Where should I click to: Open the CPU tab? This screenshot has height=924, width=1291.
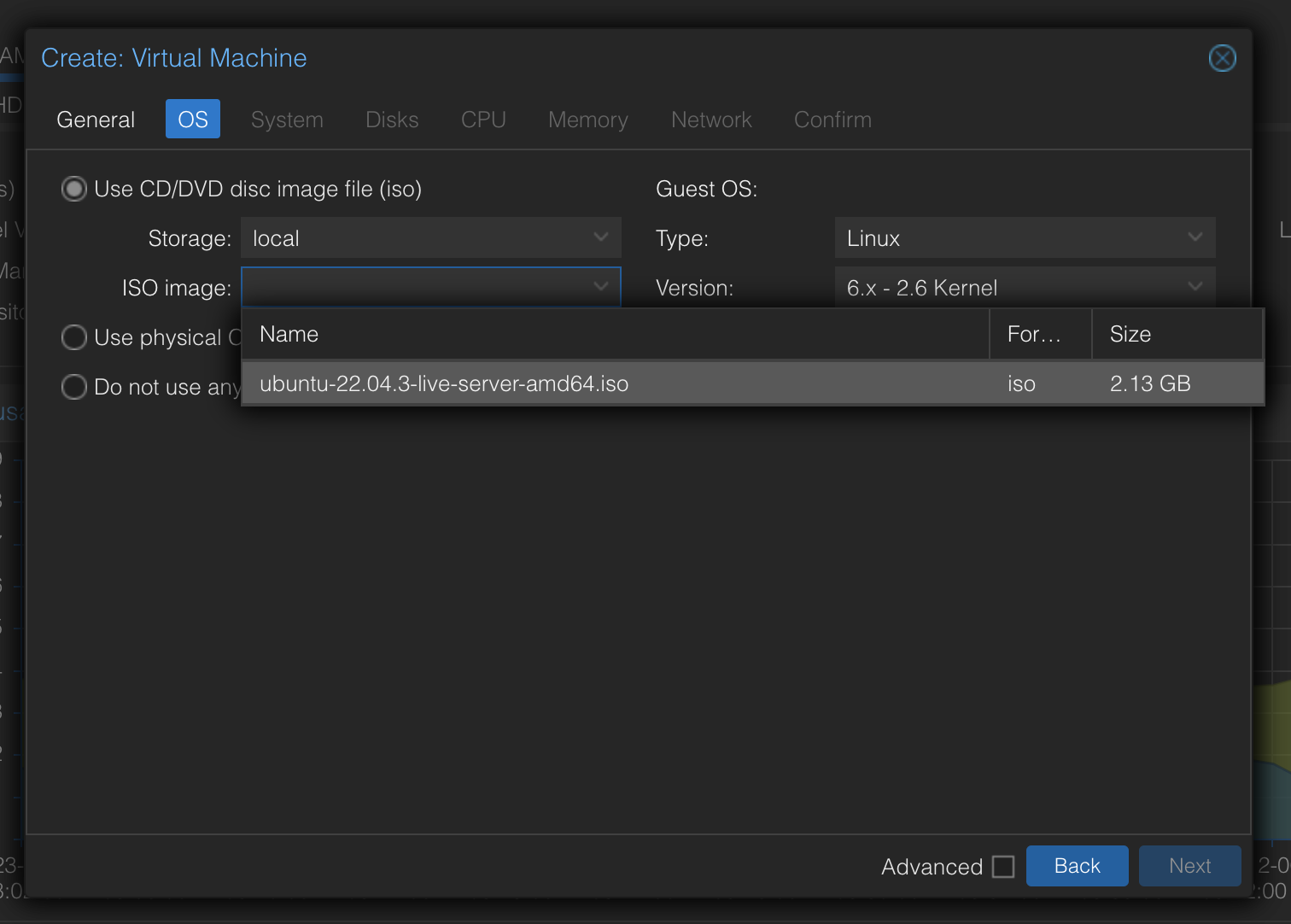coord(483,120)
